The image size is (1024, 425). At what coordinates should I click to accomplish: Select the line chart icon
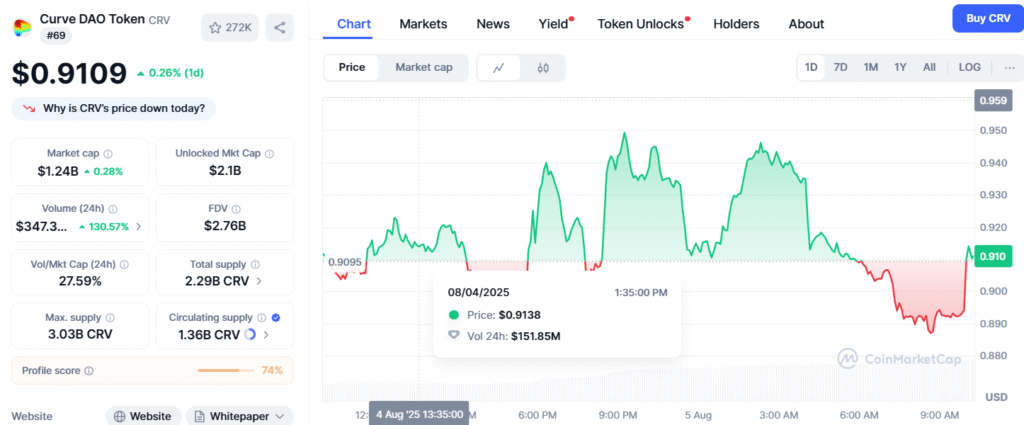pos(499,68)
